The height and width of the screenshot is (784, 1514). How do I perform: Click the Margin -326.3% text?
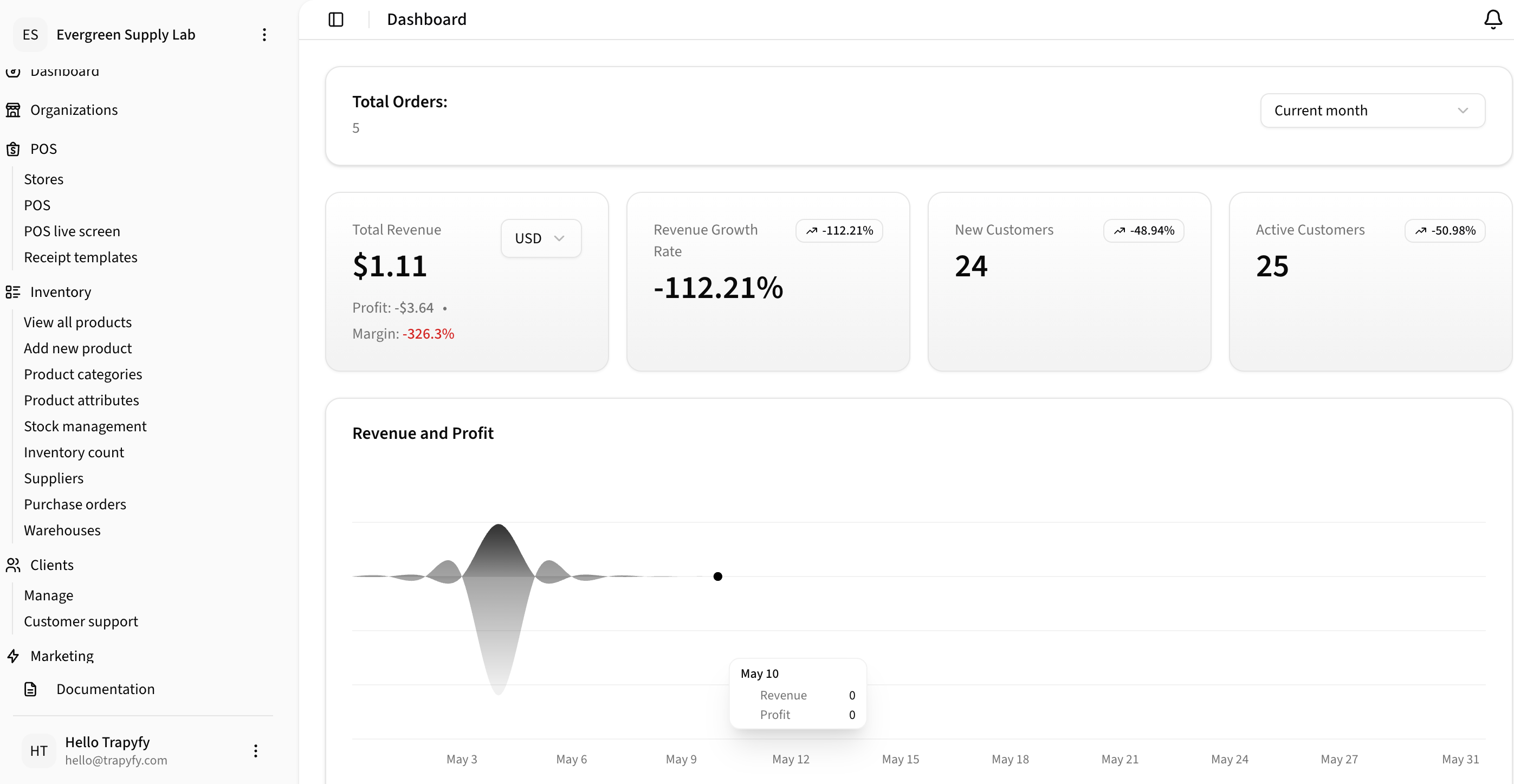click(403, 334)
